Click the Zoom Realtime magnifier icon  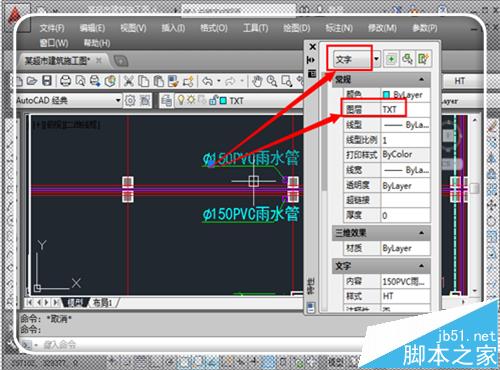tap(272, 81)
